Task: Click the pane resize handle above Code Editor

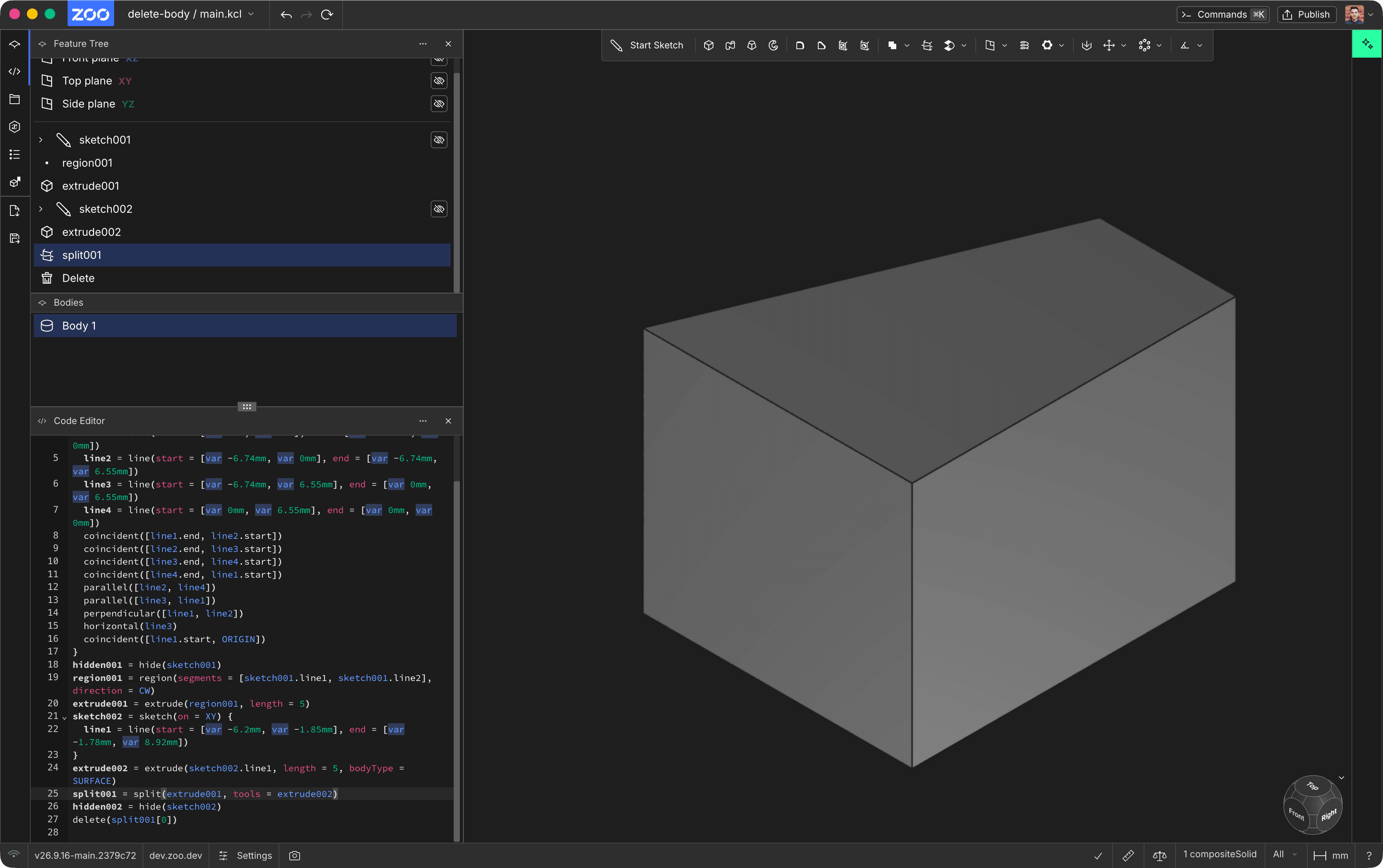Action: 247,406
